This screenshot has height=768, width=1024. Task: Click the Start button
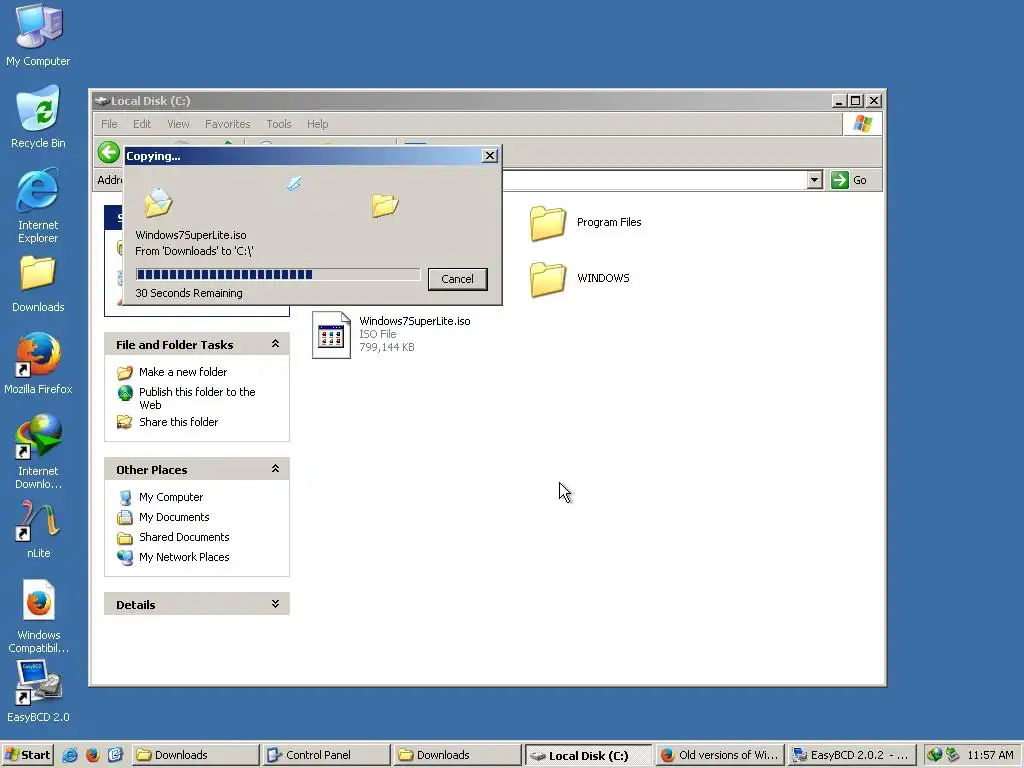click(x=27, y=755)
